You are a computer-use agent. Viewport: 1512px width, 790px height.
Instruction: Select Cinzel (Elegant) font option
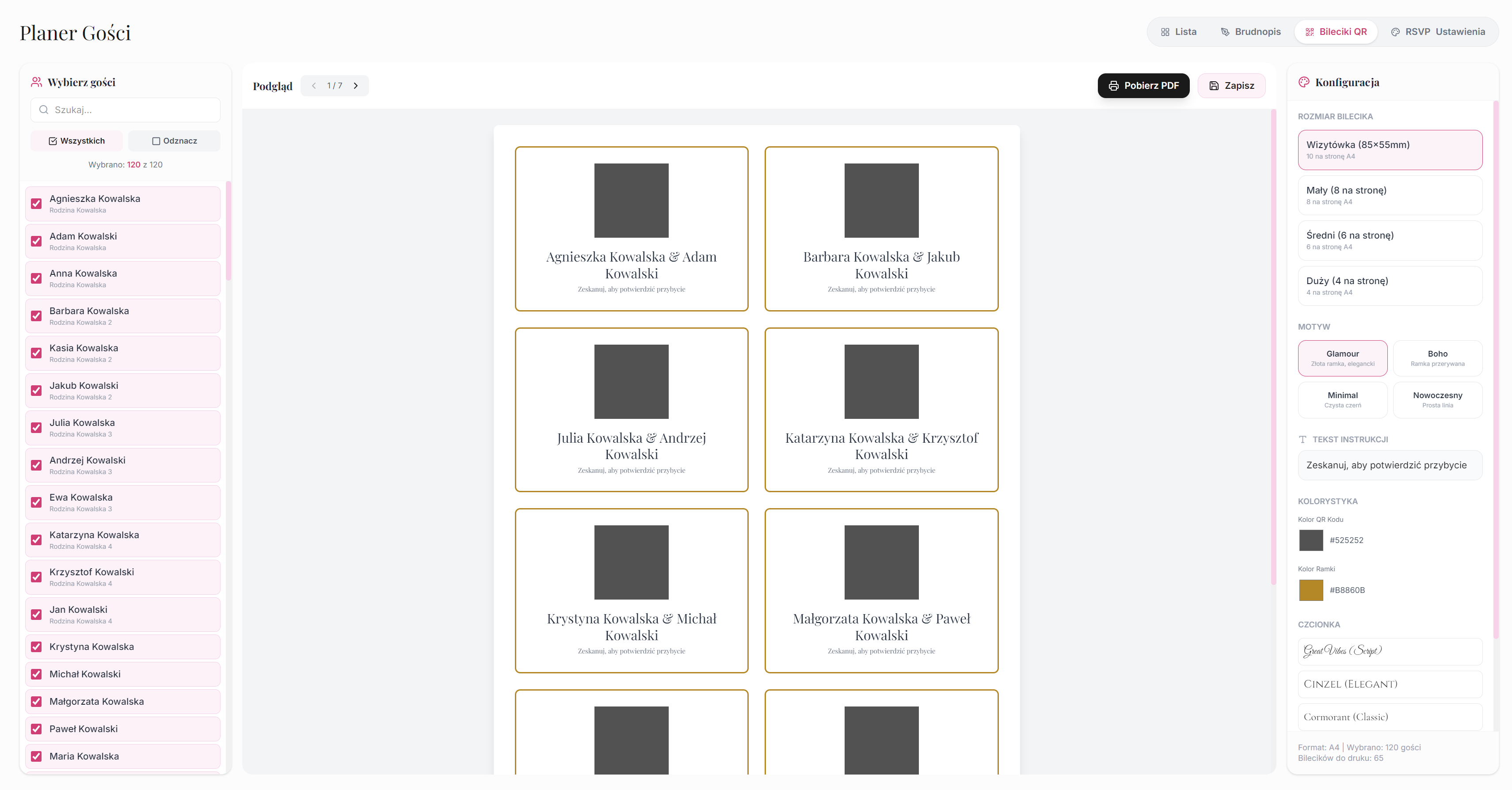pyautogui.click(x=1389, y=684)
